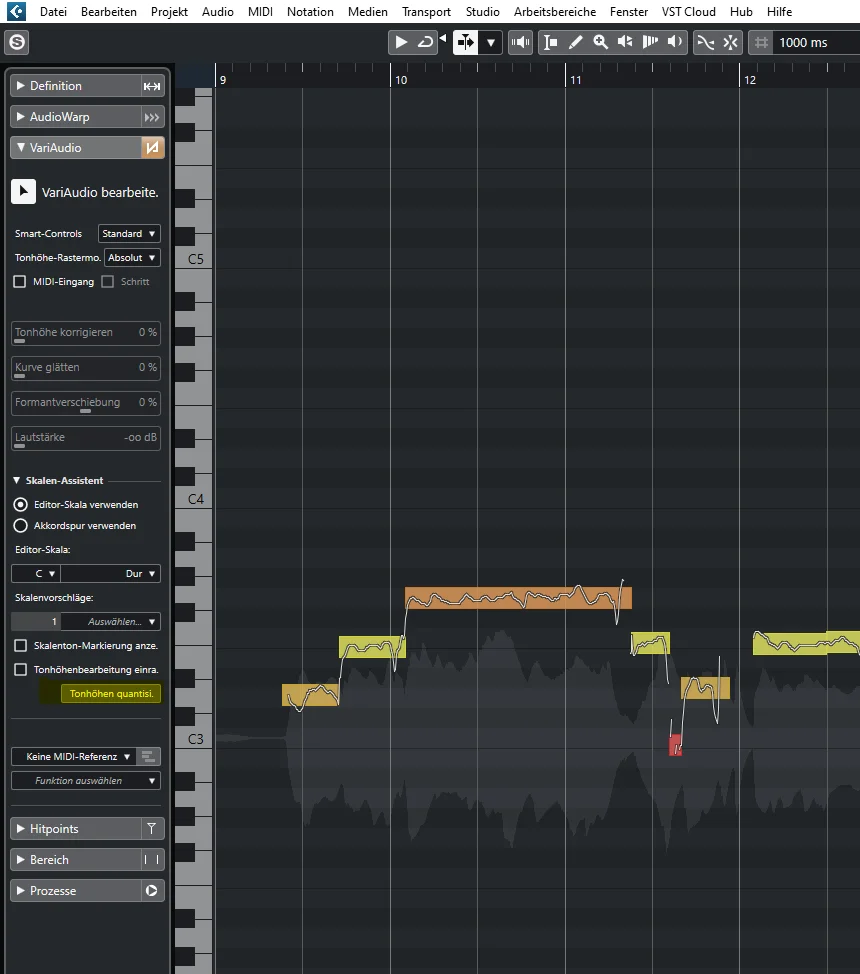Tick the Schritt checkbox
Viewport: 860px width, 974px height.
(108, 282)
